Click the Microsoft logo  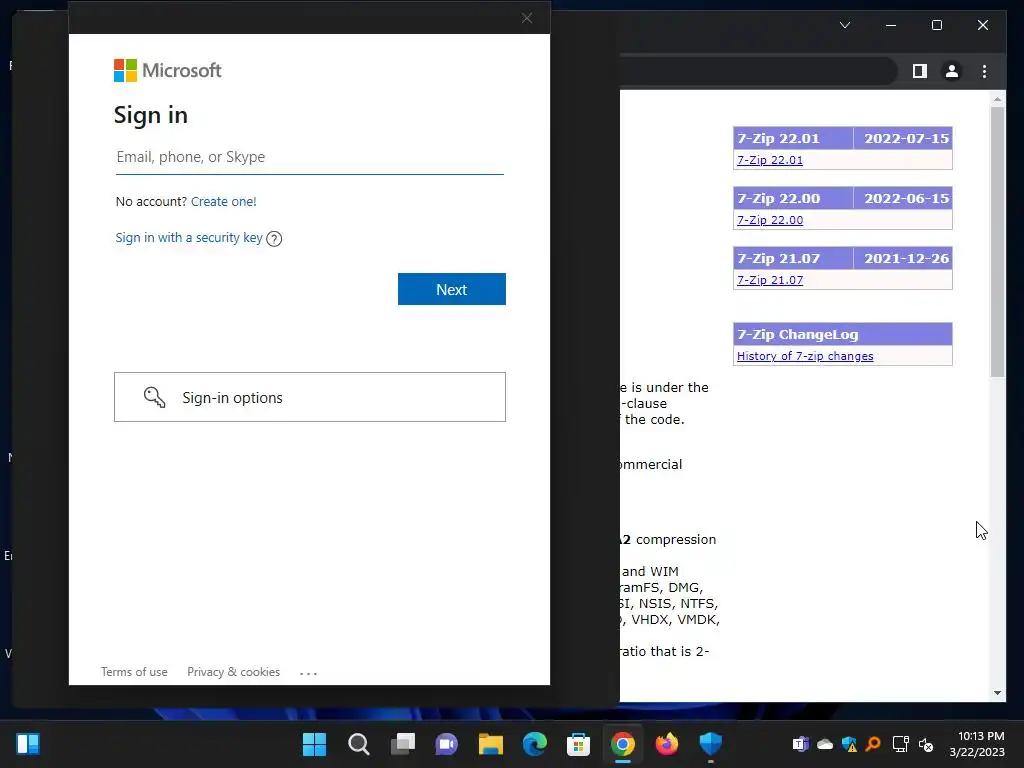168,71
